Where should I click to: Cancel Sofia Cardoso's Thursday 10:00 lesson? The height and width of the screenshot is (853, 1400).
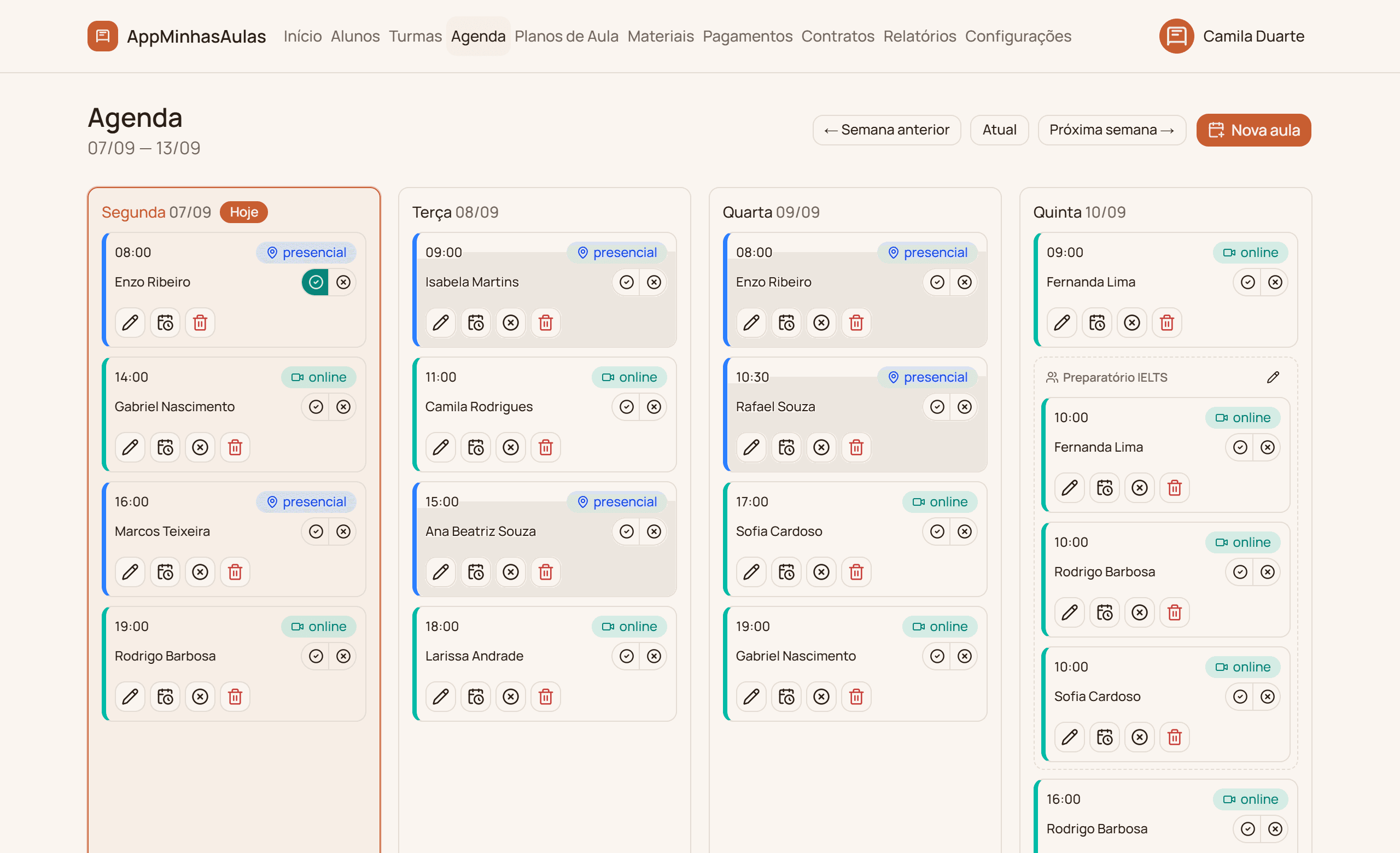(x=1140, y=737)
